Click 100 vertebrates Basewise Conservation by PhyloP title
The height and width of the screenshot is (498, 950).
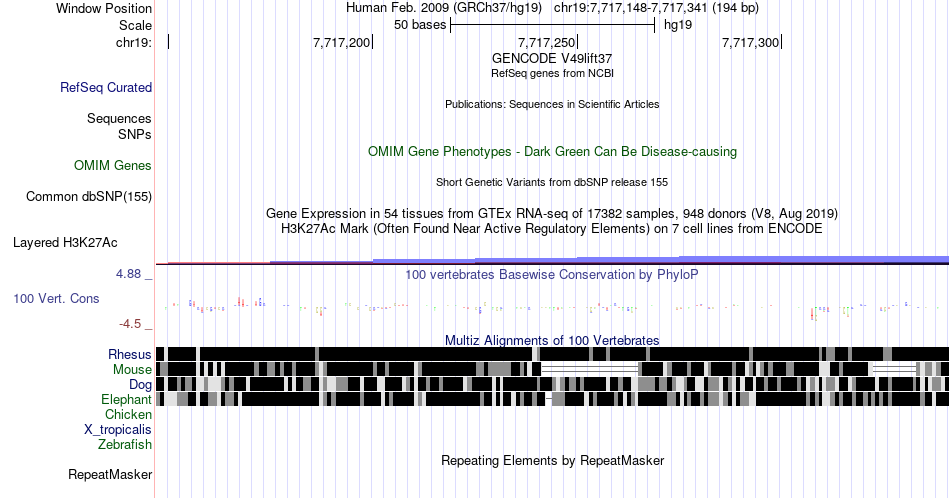[x=552, y=274]
